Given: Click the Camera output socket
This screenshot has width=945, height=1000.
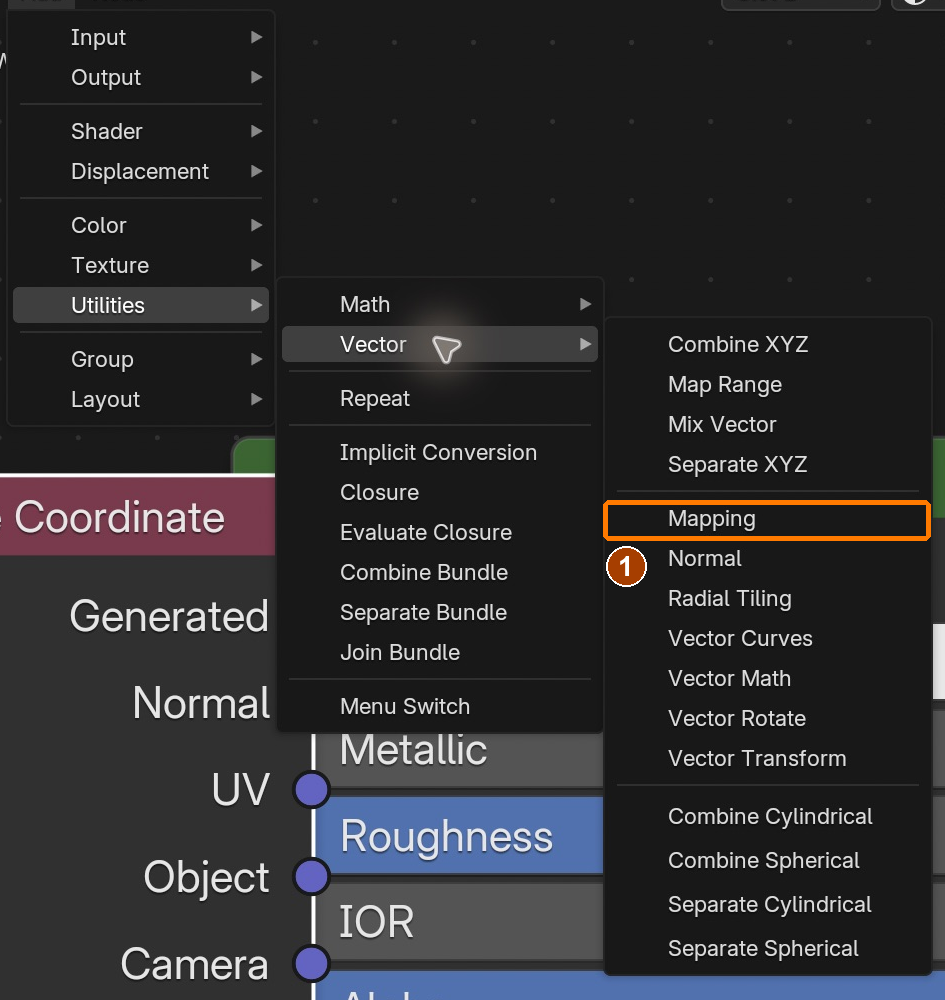Looking at the screenshot, I should click(x=312, y=963).
